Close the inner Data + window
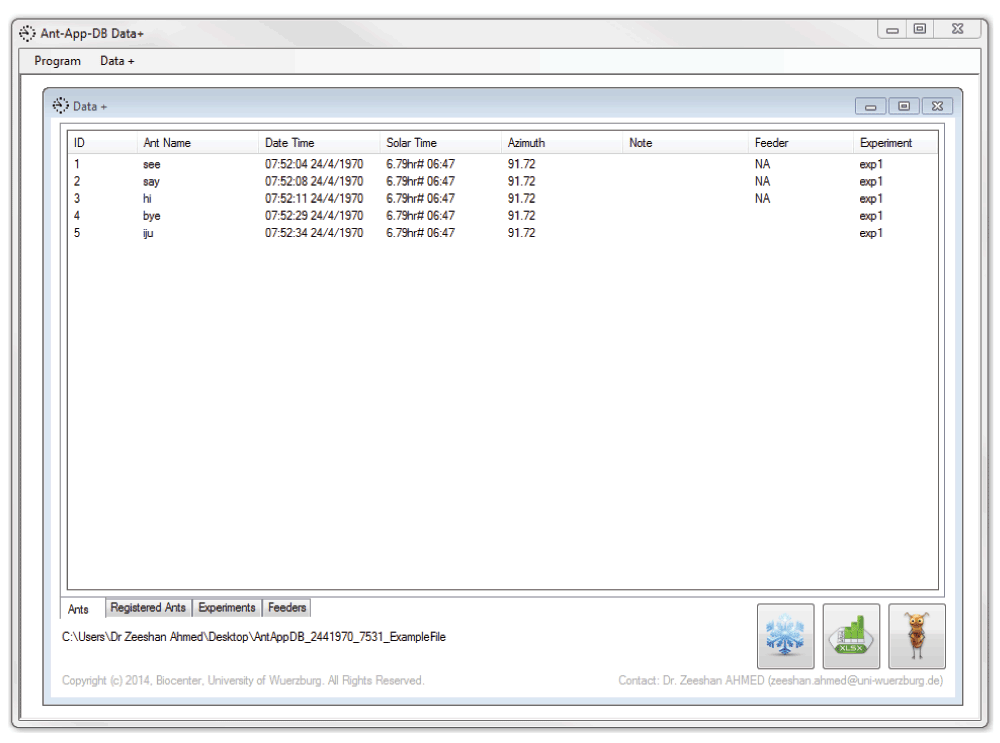The width and height of the screenshot is (1000, 743). point(937,106)
